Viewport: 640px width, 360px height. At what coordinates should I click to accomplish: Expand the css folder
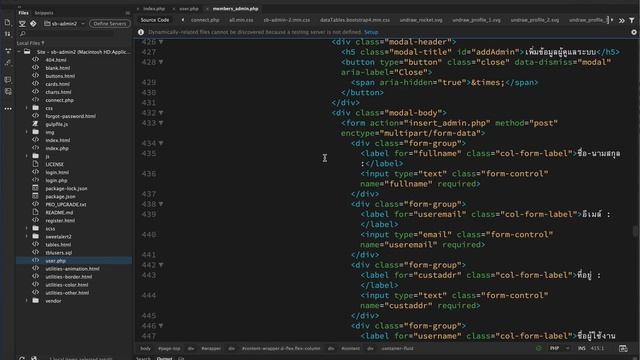(27, 108)
